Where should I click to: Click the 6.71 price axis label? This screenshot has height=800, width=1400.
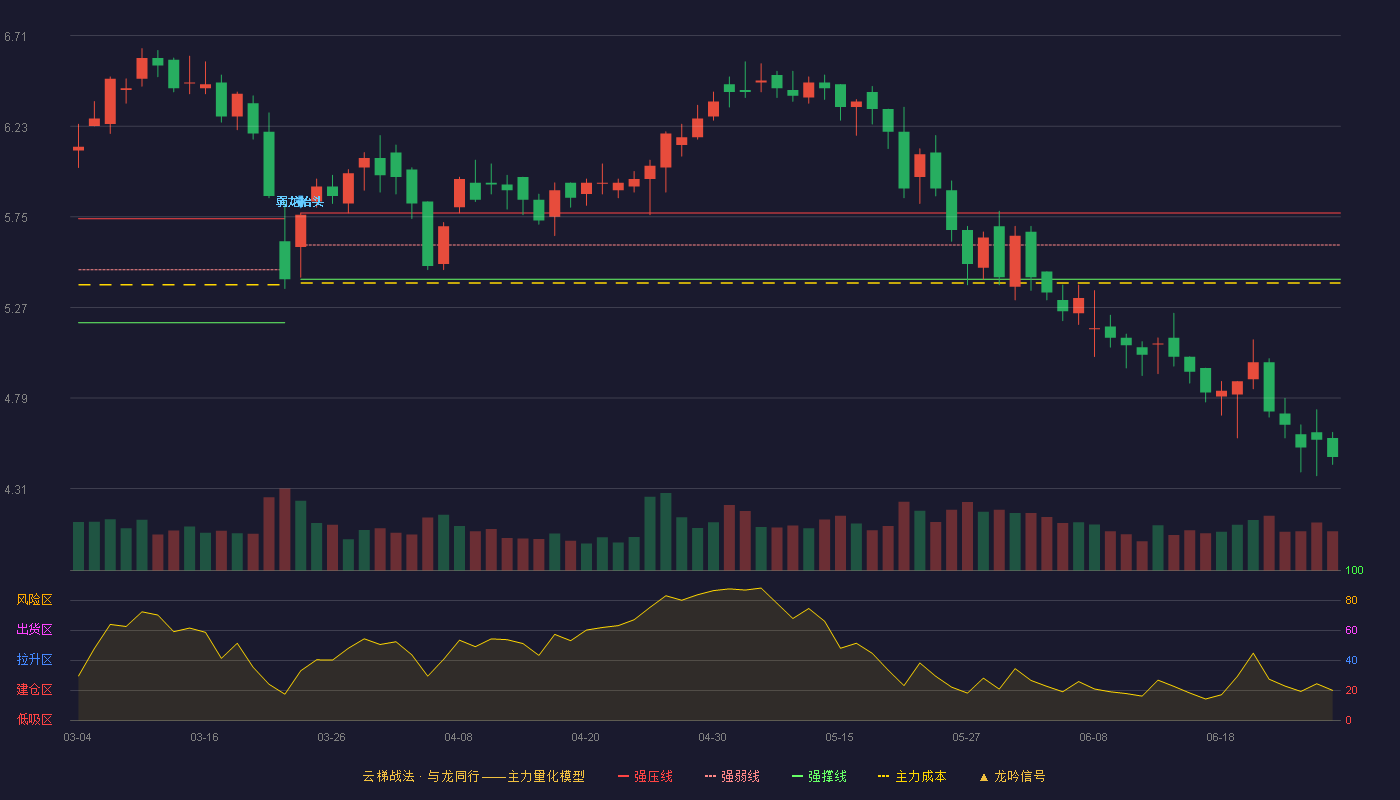pos(15,37)
